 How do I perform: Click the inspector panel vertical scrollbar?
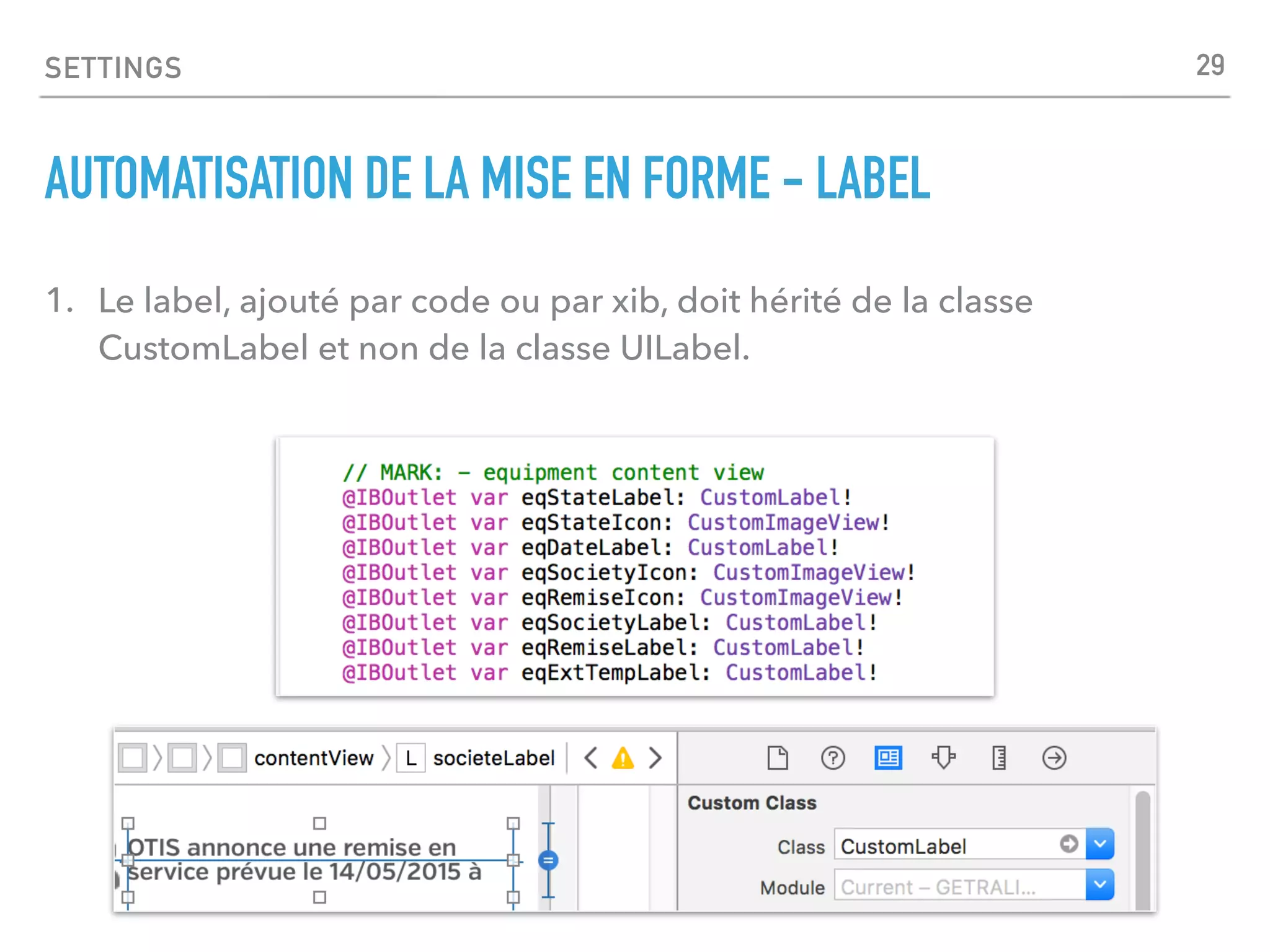[1142, 850]
